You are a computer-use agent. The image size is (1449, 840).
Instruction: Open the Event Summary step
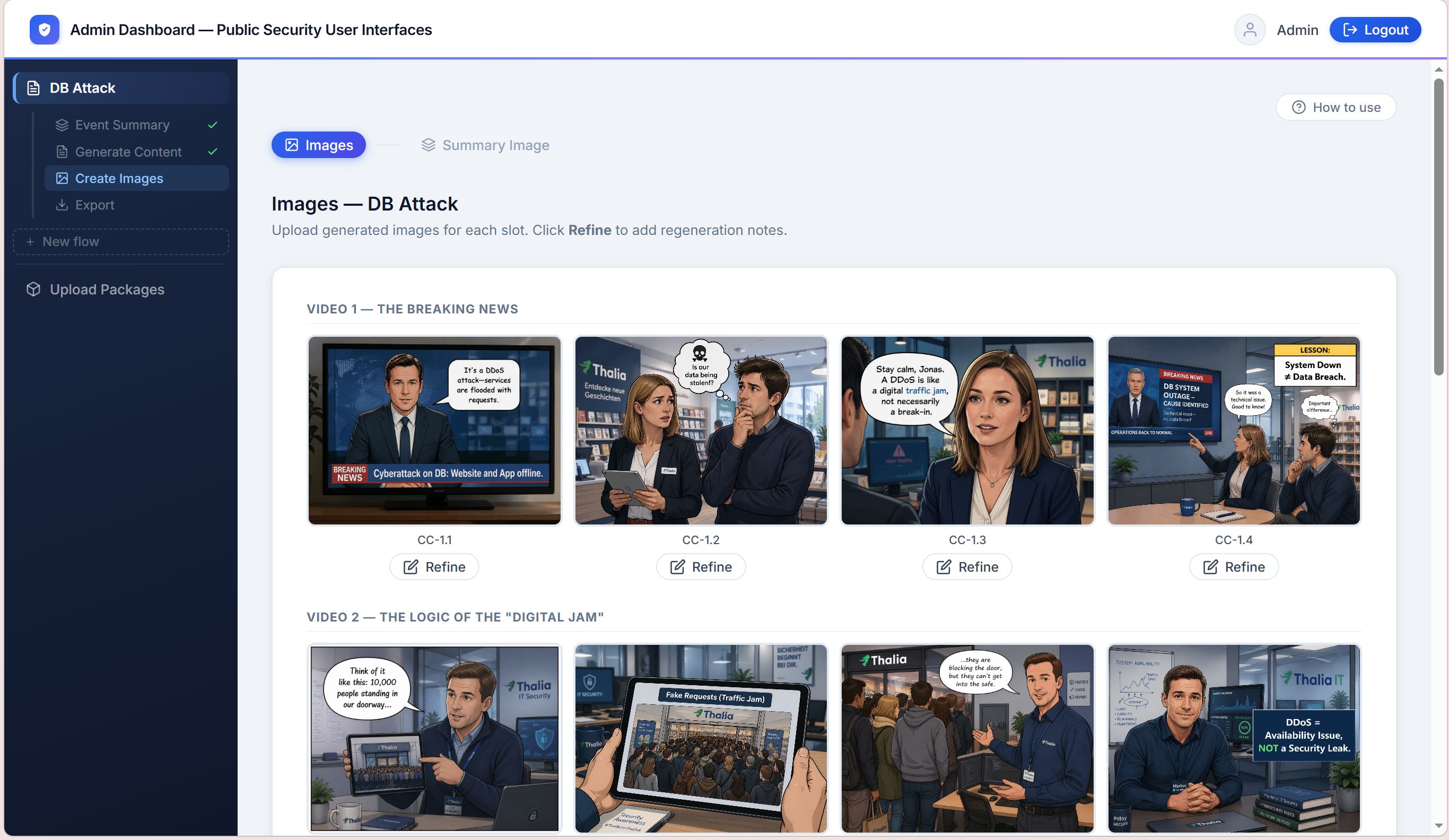137,125
